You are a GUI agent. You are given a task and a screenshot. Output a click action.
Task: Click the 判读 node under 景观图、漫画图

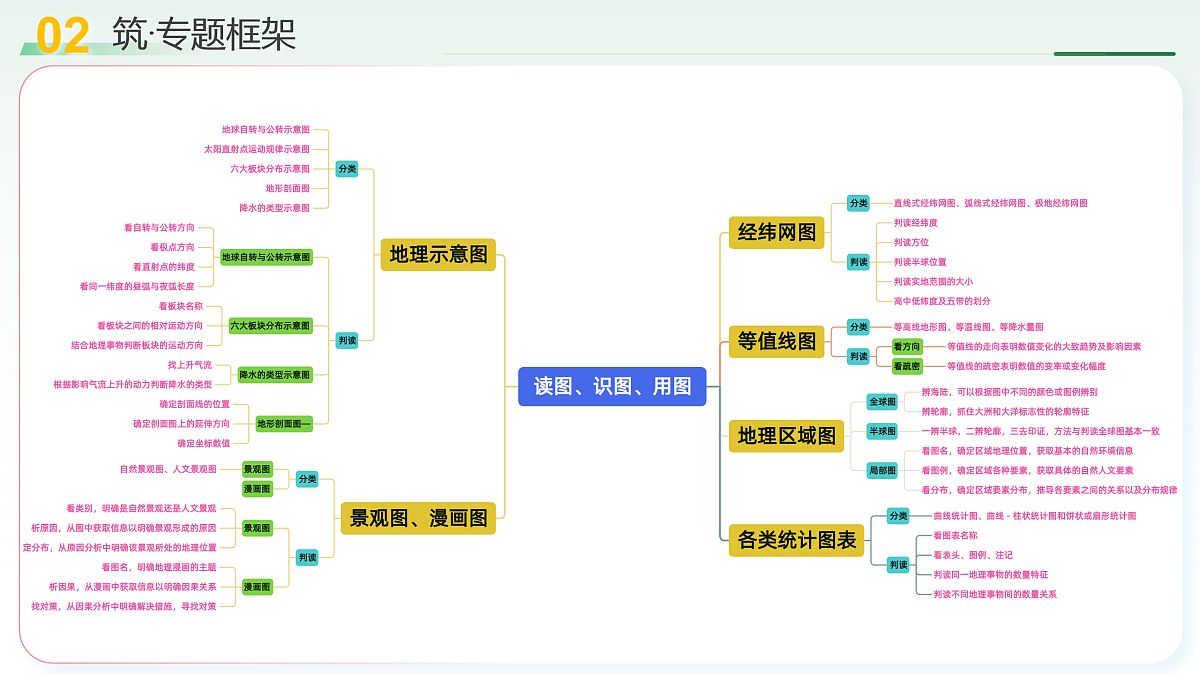[x=307, y=557]
